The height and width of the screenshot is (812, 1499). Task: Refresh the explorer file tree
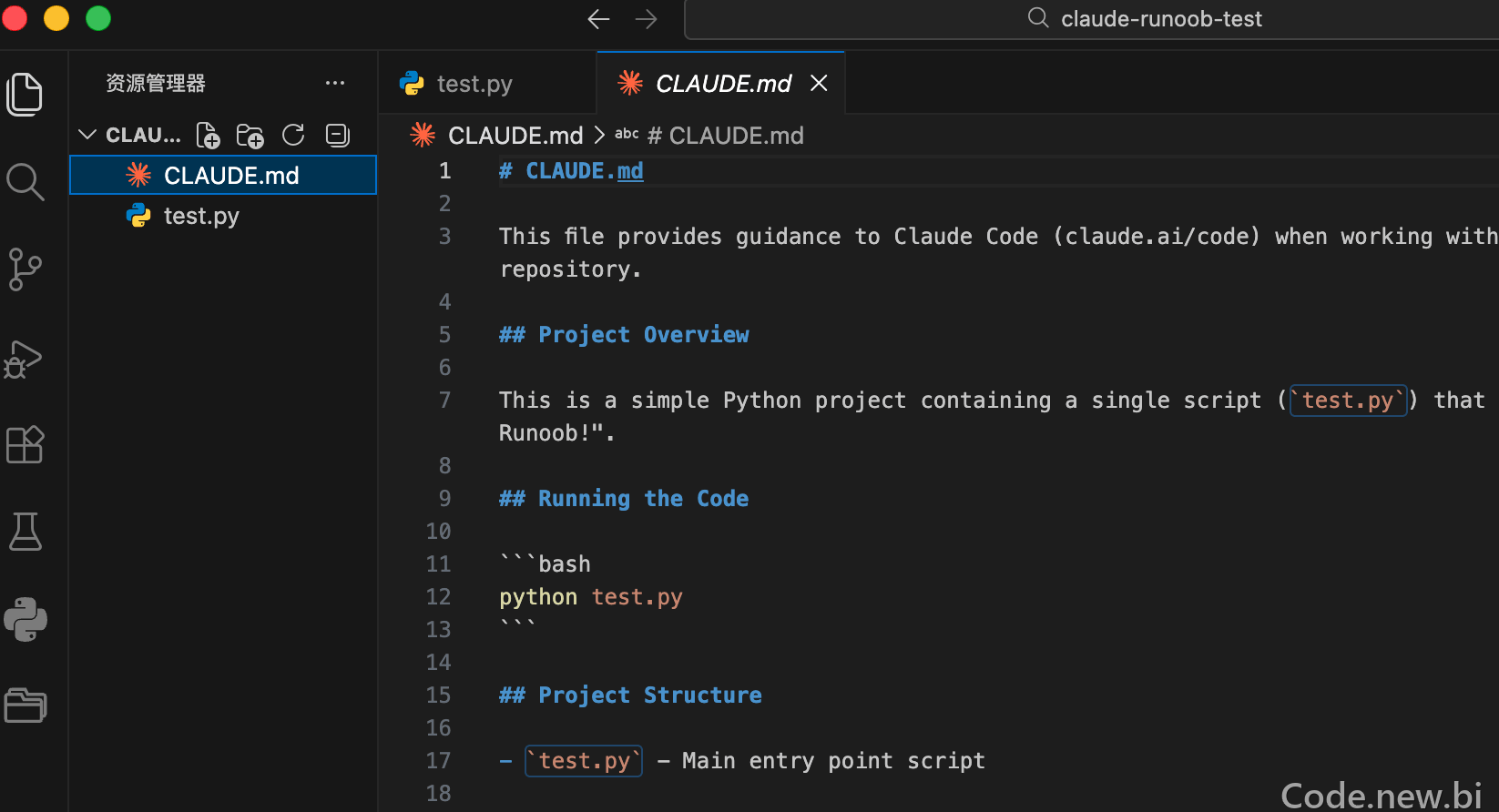coord(293,136)
